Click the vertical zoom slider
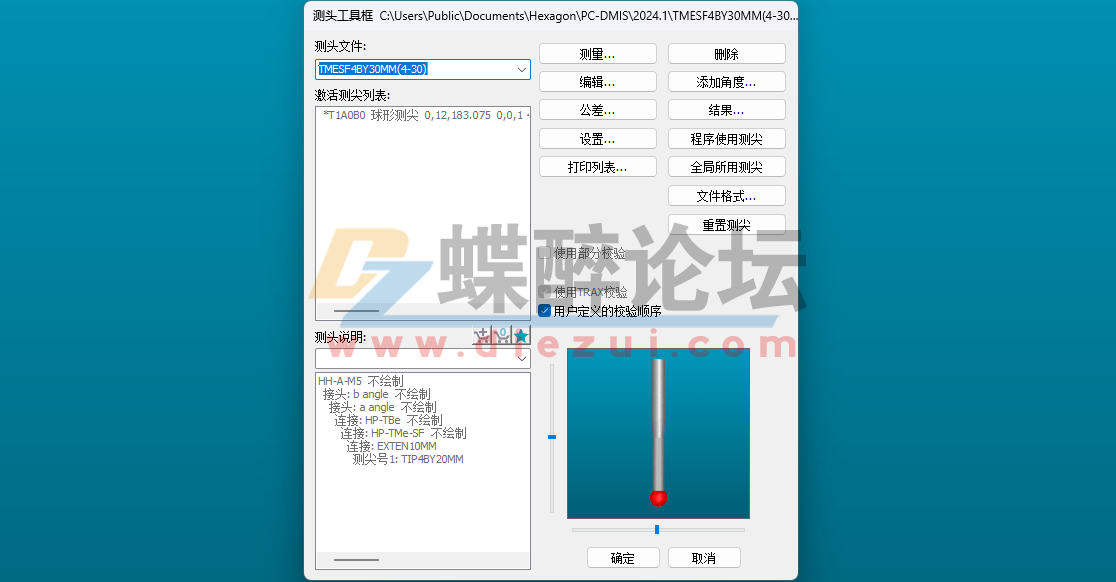Screen dimensions: 1116x582 pyautogui.click(x=553, y=435)
